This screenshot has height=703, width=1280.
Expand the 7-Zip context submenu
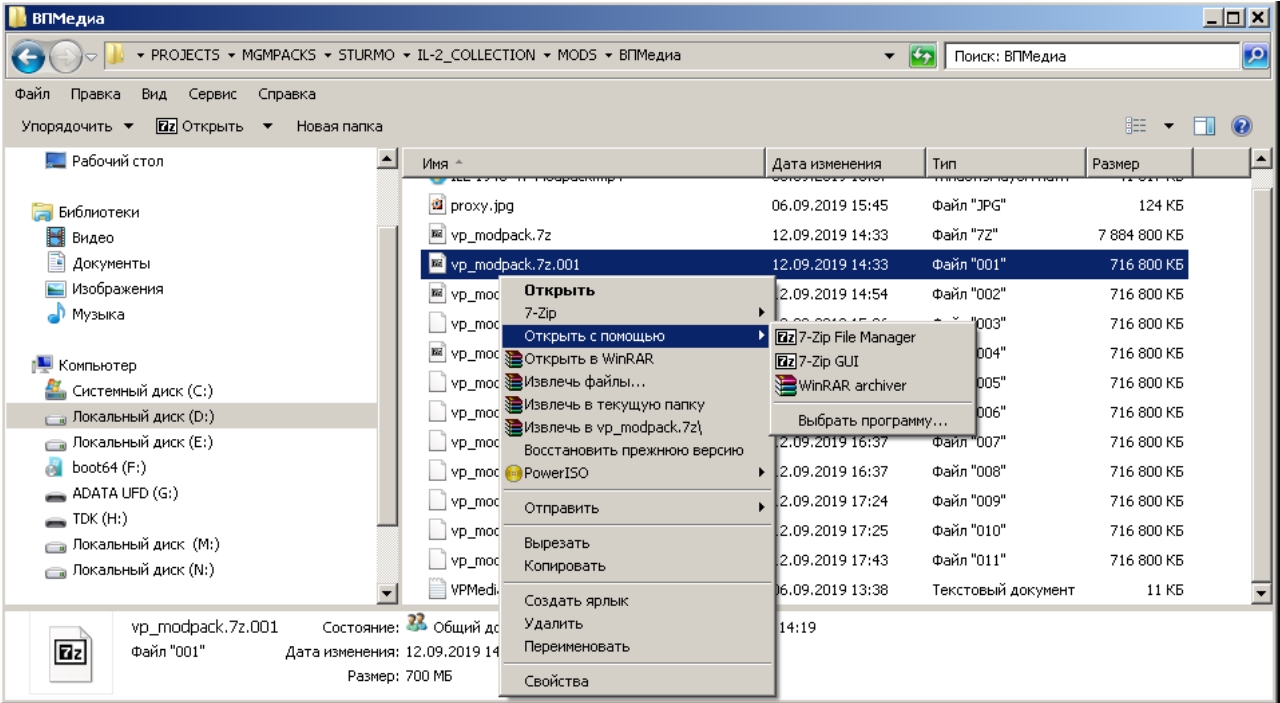point(637,314)
